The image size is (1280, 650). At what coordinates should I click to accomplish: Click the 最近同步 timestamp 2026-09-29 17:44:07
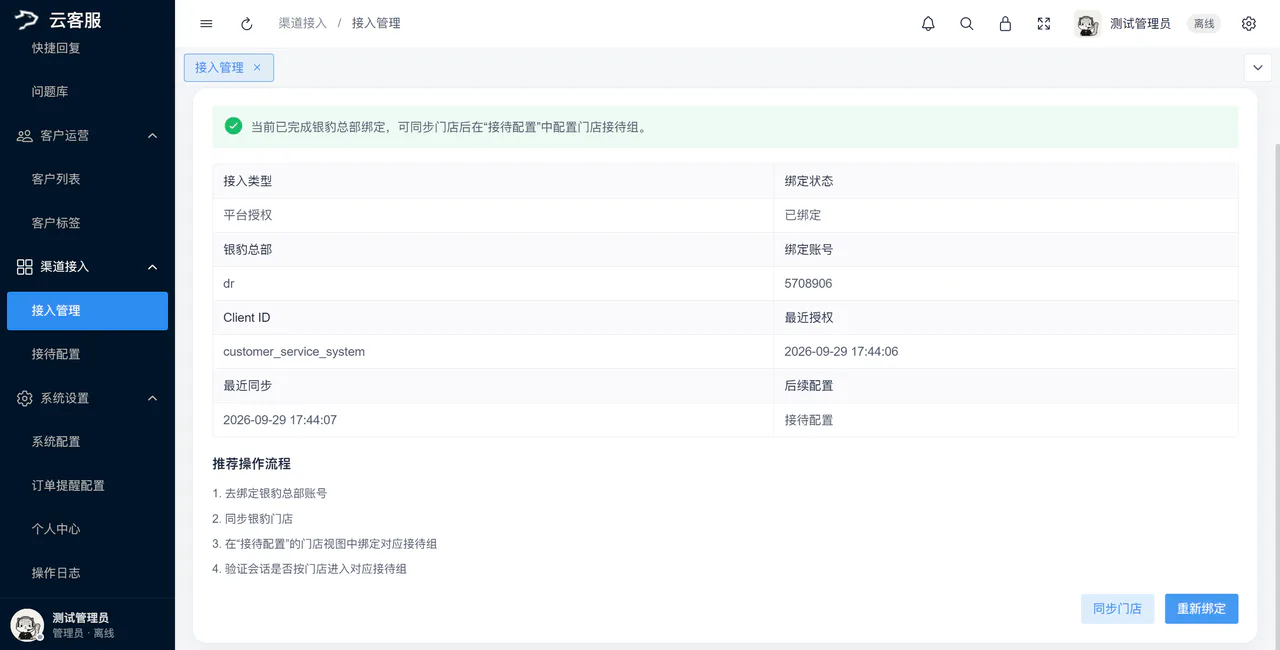point(280,420)
